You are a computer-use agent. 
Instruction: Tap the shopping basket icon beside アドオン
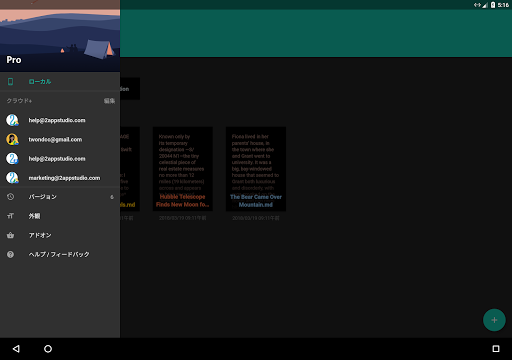pos(10,235)
